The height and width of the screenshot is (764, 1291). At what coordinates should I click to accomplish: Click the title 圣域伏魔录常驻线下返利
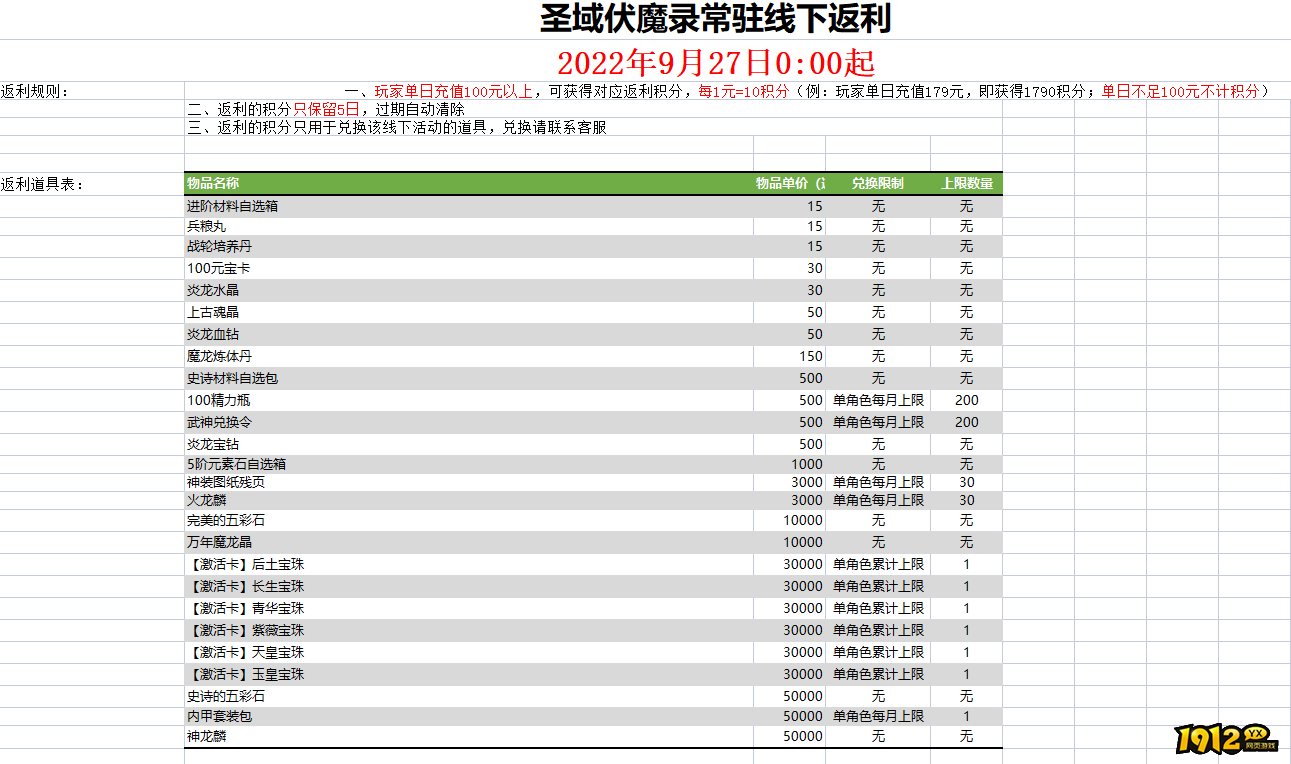[715, 18]
